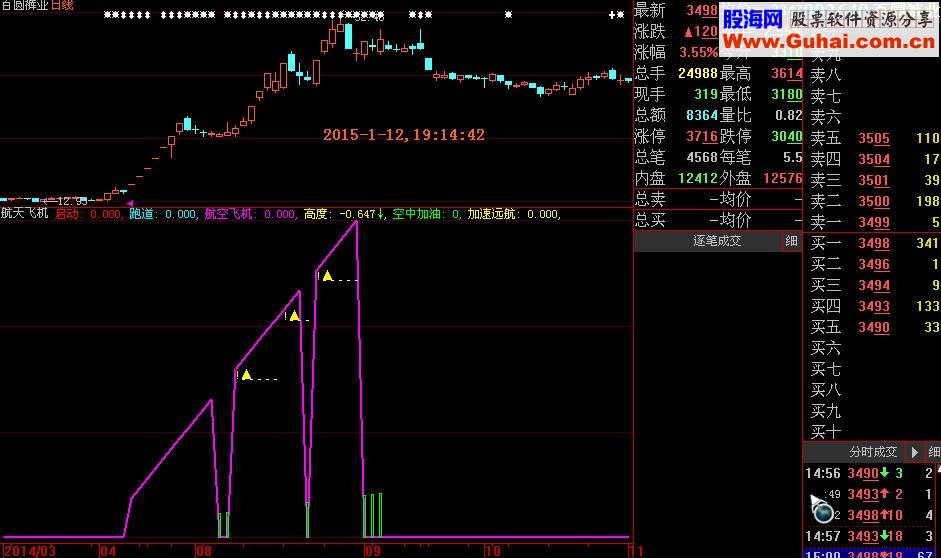941x558 pixels.
Task: Select the 14:56 trade row
Action: (x=871, y=473)
